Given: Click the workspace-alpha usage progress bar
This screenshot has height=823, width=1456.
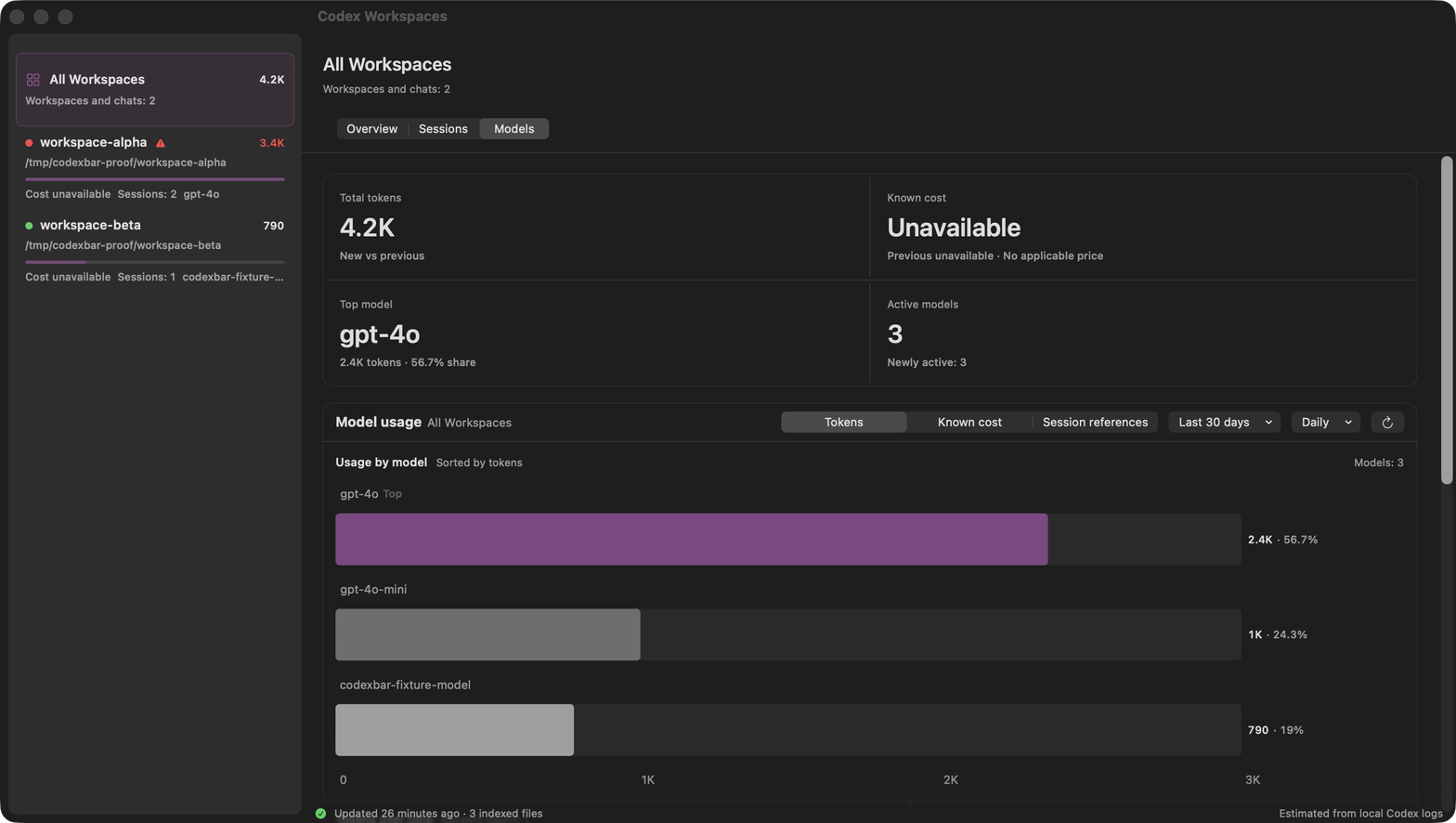Looking at the screenshot, I should click(155, 179).
